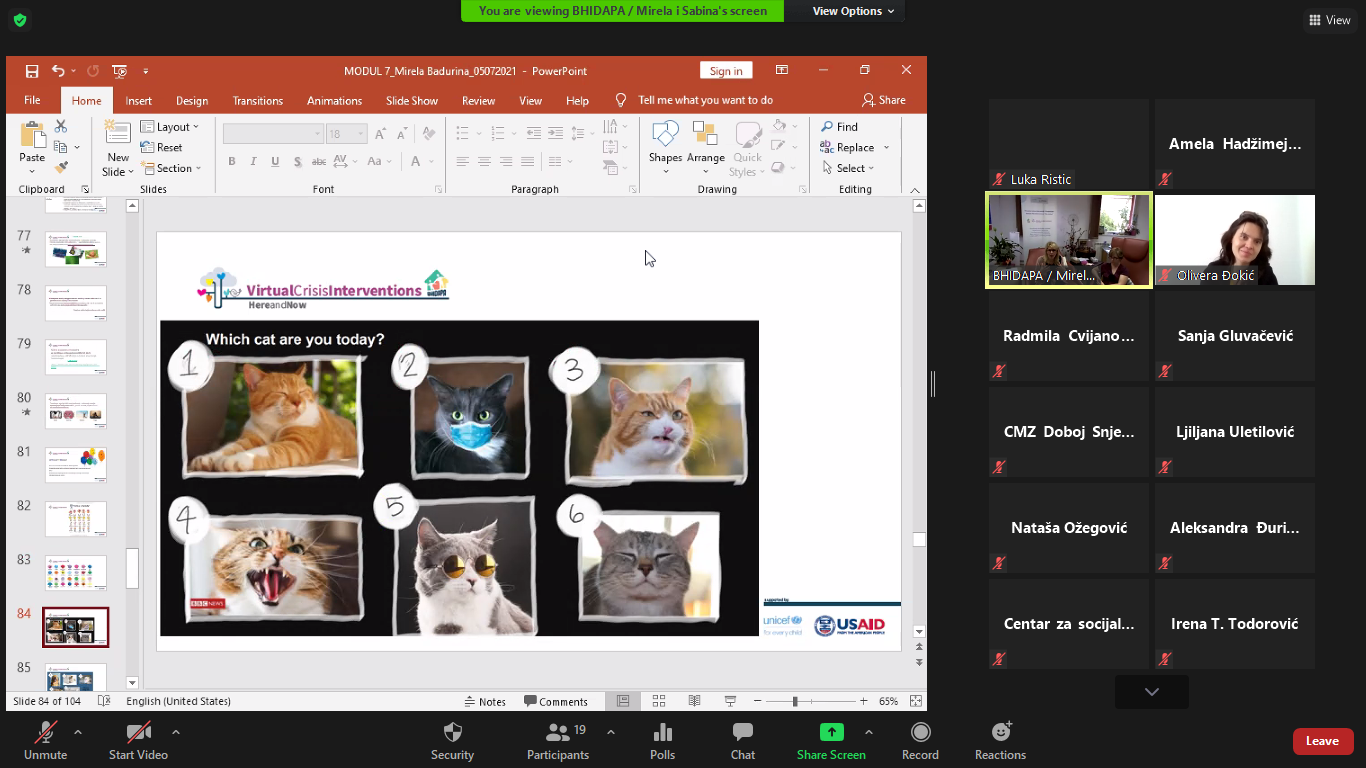Select slide 83 thumbnail
Viewport: 1366px width, 768px height.
[x=76, y=573]
